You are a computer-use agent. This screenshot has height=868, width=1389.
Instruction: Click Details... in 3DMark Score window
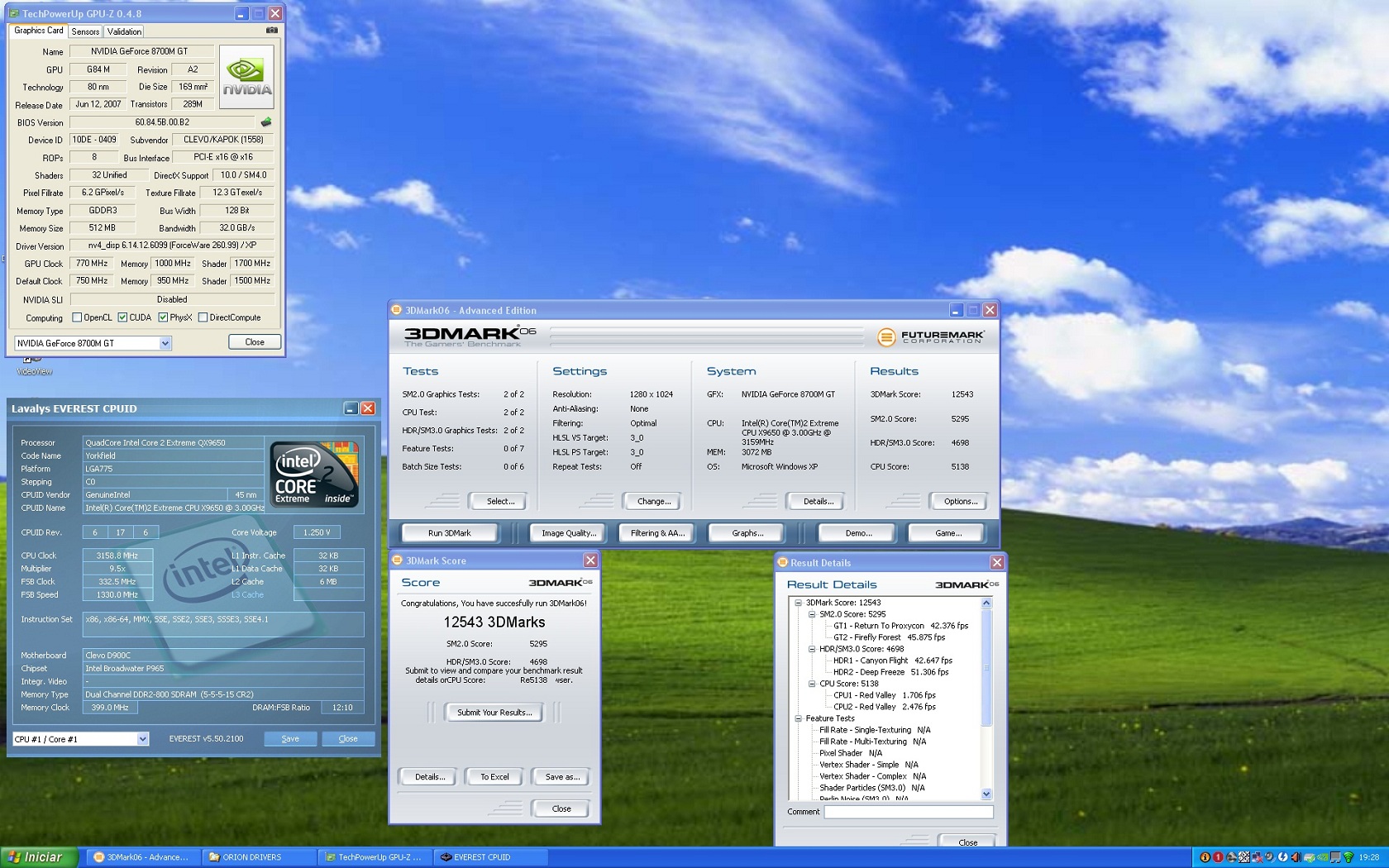coord(429,777)
